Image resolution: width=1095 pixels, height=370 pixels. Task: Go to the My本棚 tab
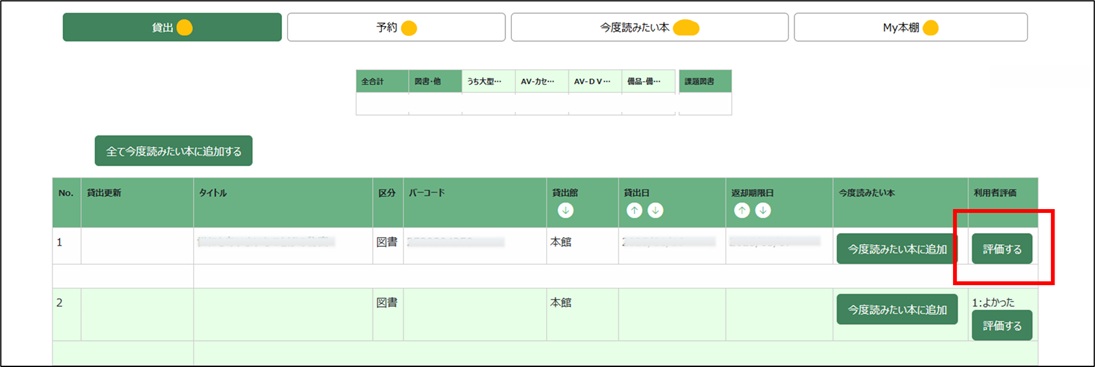[911, 27]
